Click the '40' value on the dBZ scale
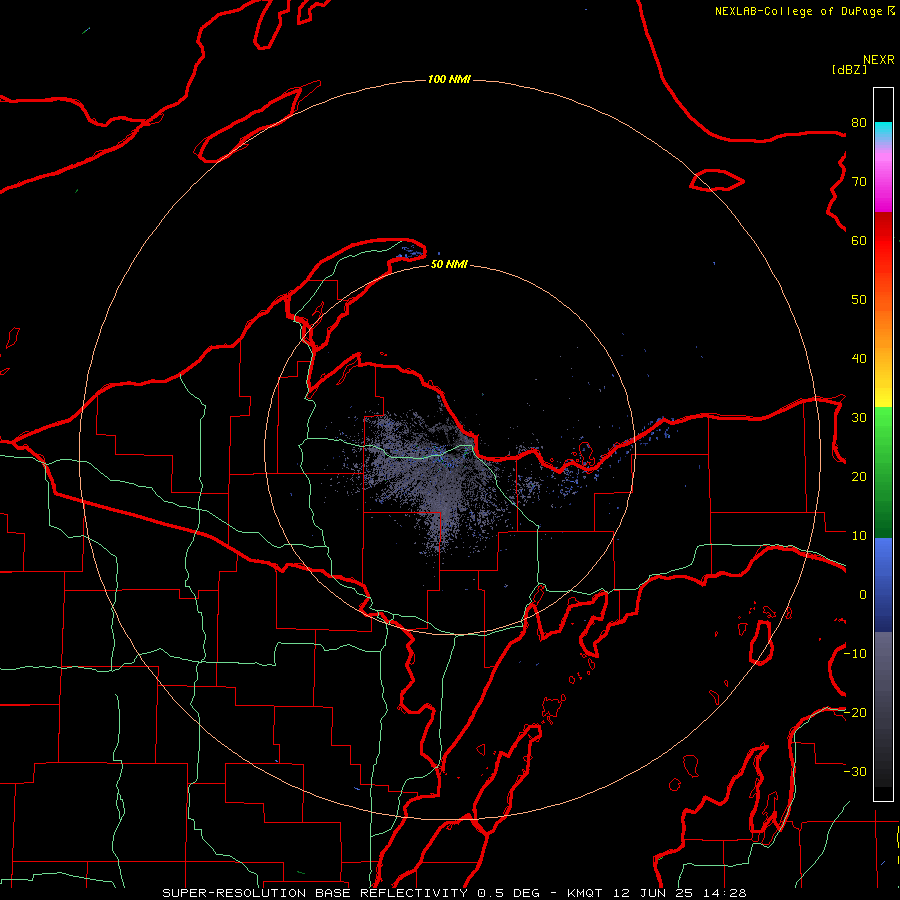This screenshot has width=900, height=900. (x=859, y=359)
